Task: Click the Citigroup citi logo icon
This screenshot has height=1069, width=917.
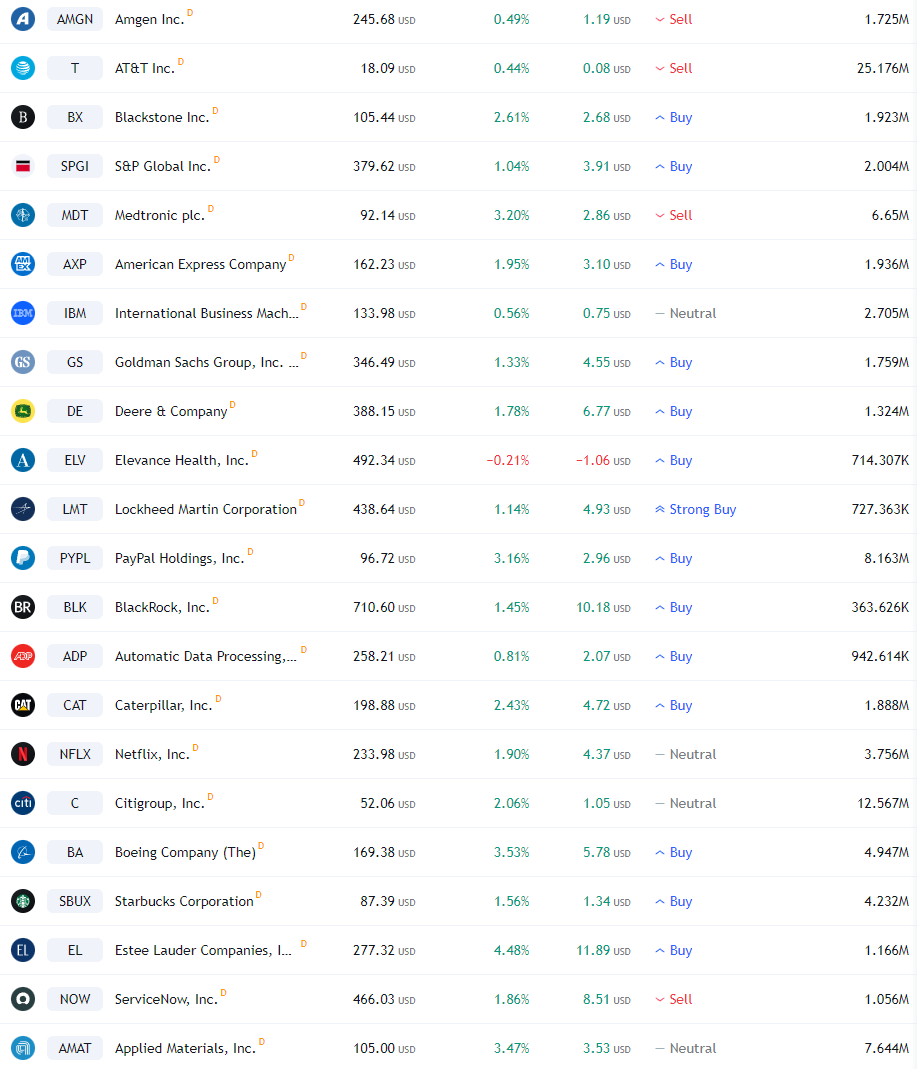Action: tap(22, 804)
